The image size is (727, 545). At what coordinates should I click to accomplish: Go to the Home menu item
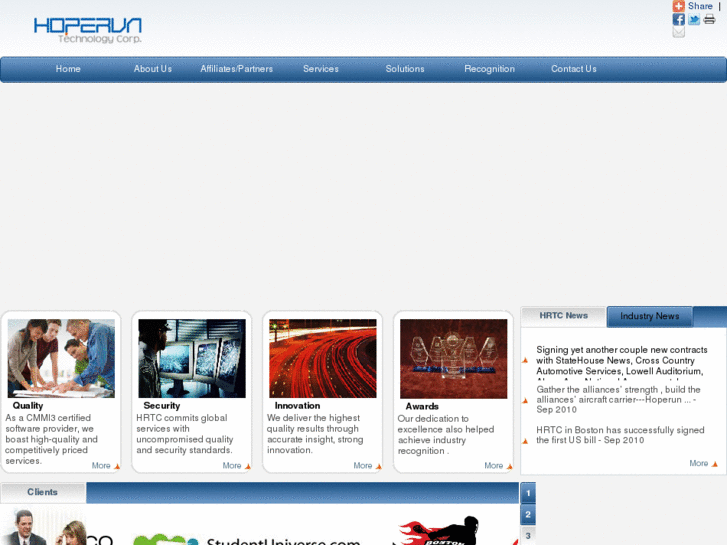point(68,69)
